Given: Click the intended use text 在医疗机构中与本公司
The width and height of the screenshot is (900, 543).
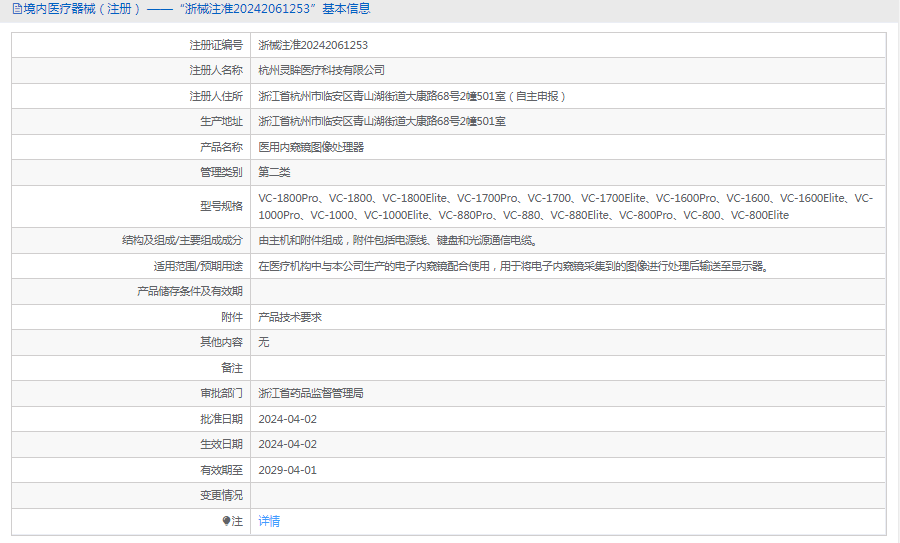Looking at the screenshot, I should 513,266.
